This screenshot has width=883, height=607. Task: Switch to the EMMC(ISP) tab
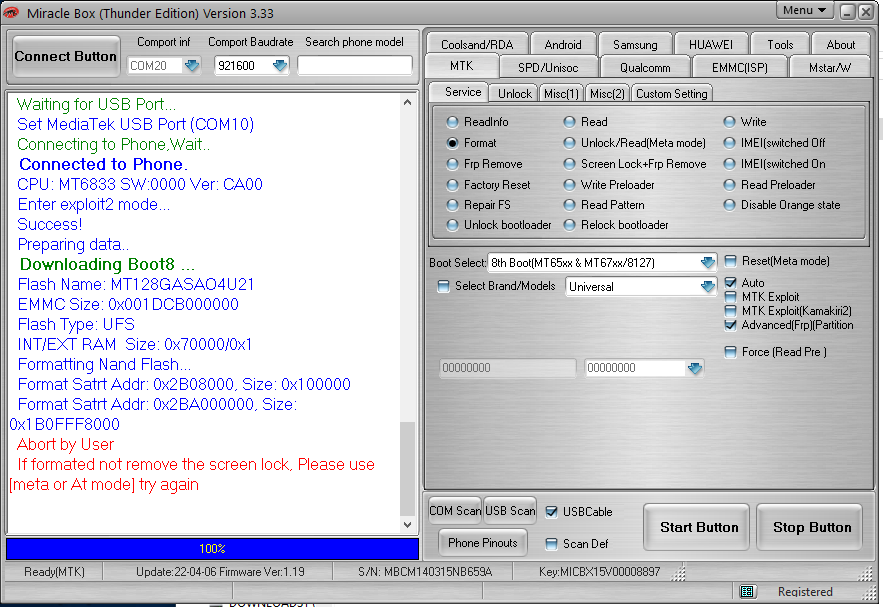(x=740, y=68)
